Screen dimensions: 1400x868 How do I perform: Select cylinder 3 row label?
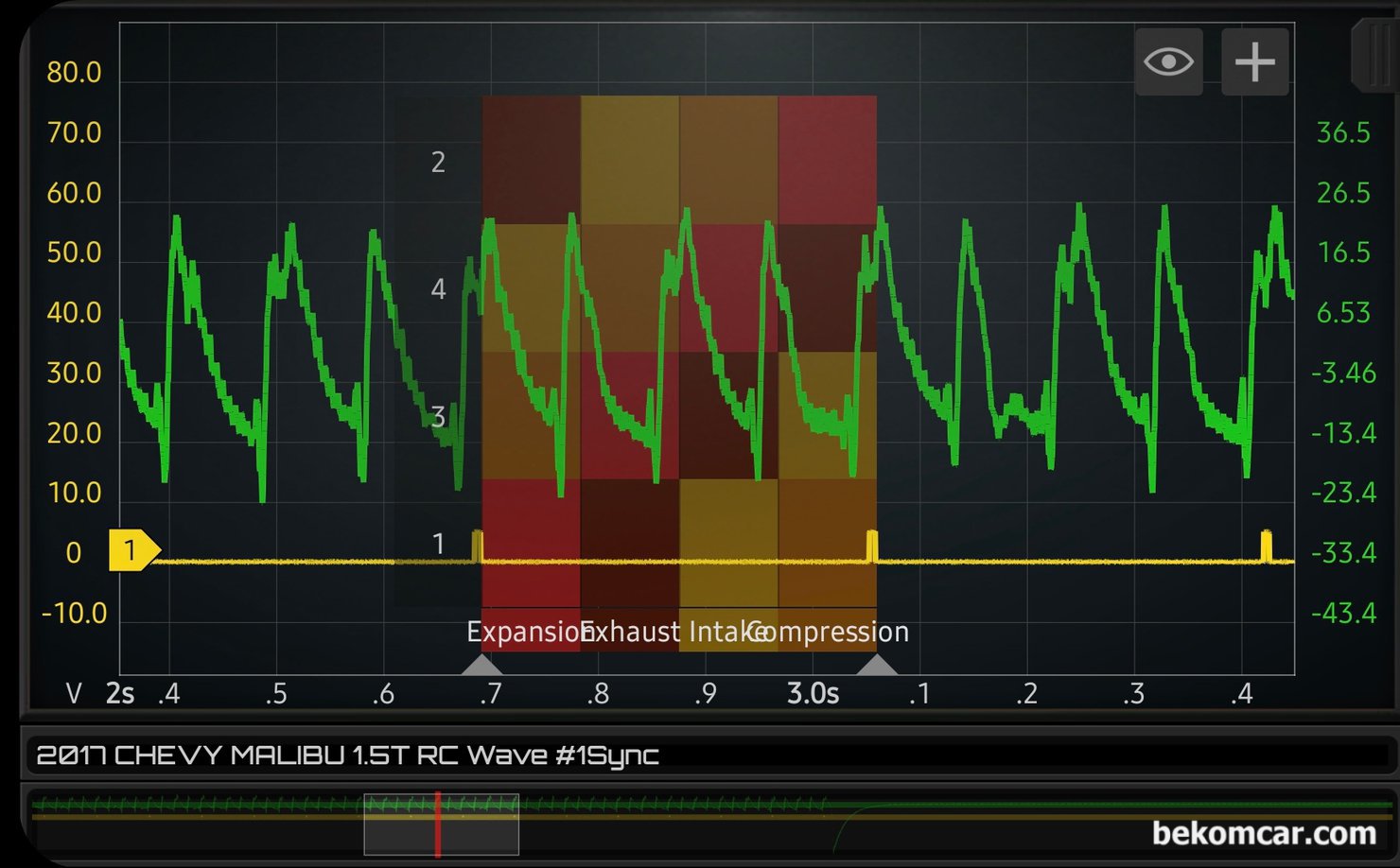[438, 416]
